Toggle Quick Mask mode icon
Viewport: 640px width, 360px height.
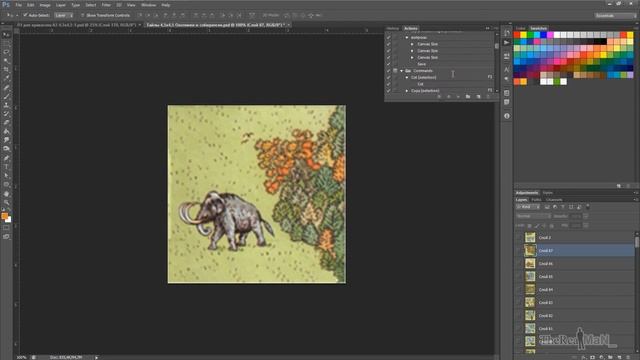pos(6,228)
